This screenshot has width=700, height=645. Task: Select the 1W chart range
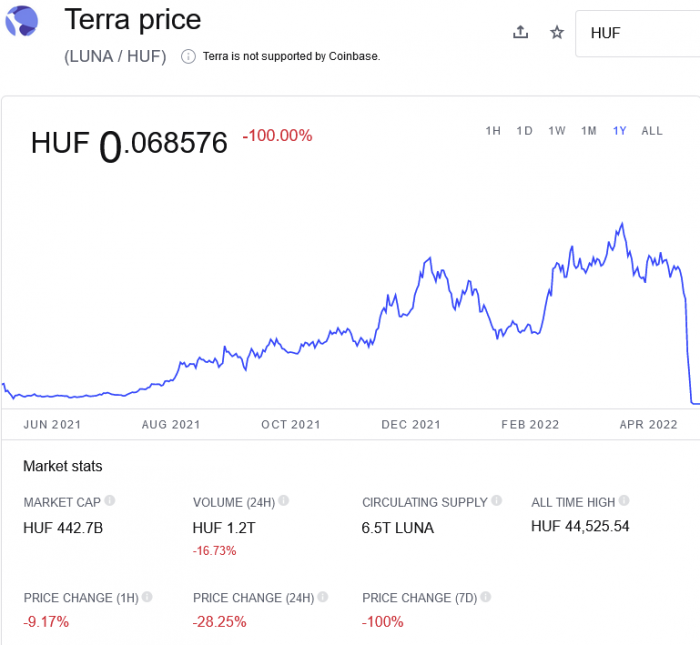557,131
